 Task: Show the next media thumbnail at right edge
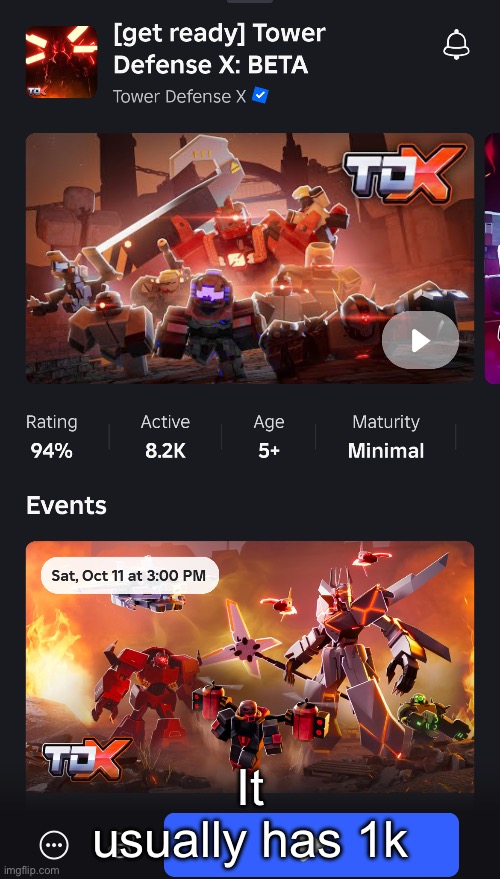coord(492,258)
